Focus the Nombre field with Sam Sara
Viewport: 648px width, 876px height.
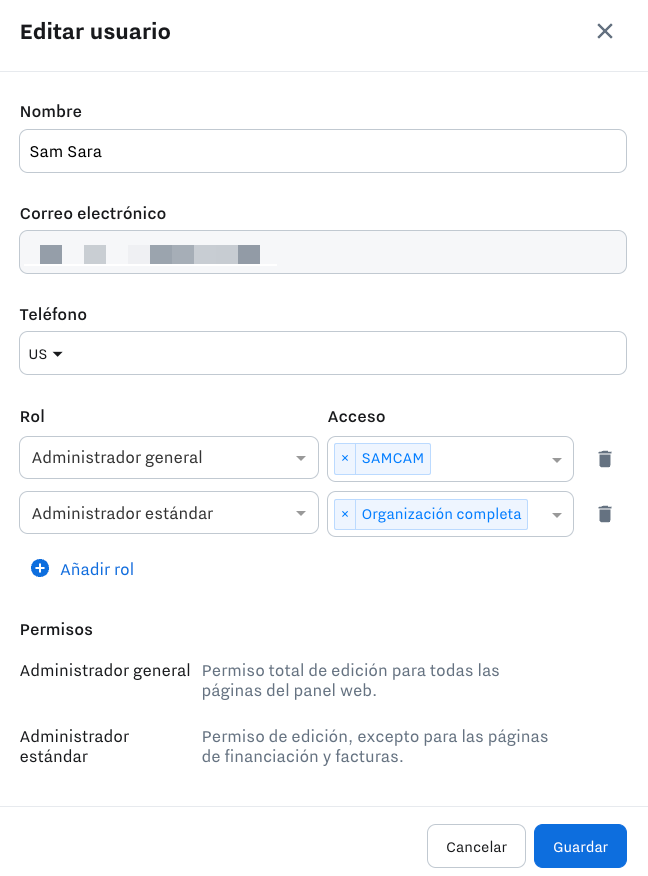[323, 151]
